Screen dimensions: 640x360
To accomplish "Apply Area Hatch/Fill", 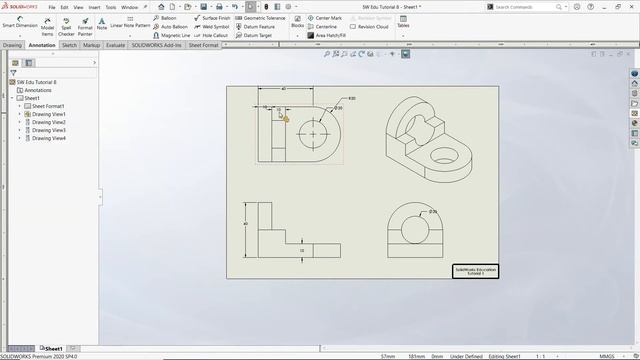I will pos(327,36).
